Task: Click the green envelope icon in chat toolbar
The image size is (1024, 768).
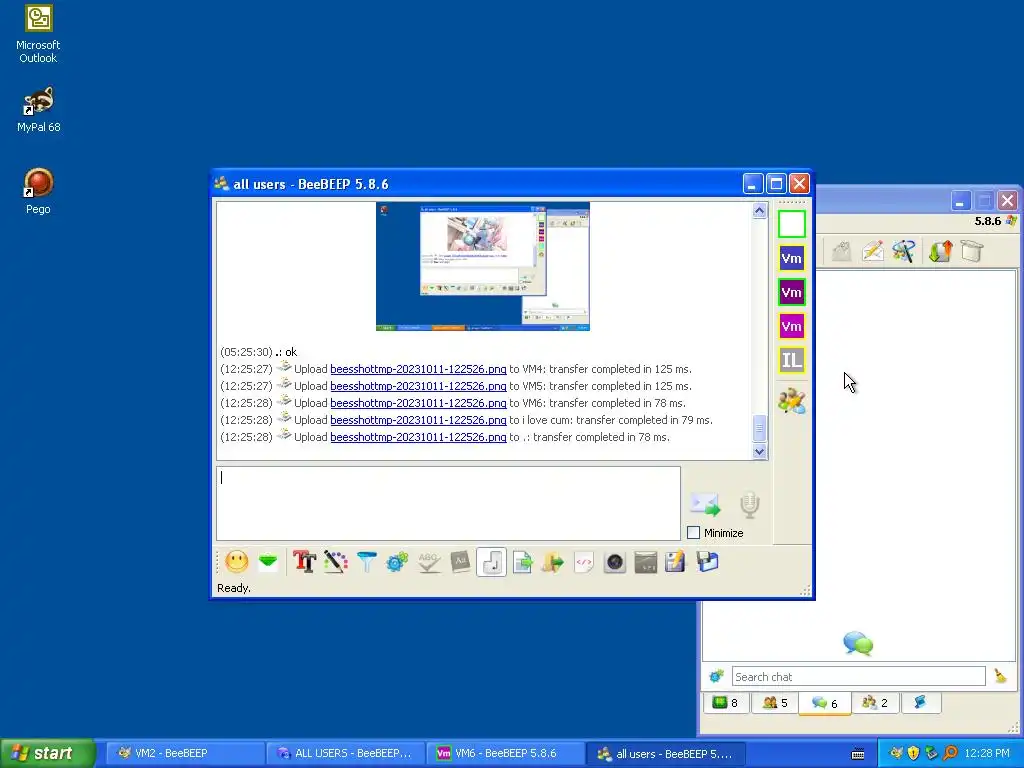Action: (x=268, y=562)
